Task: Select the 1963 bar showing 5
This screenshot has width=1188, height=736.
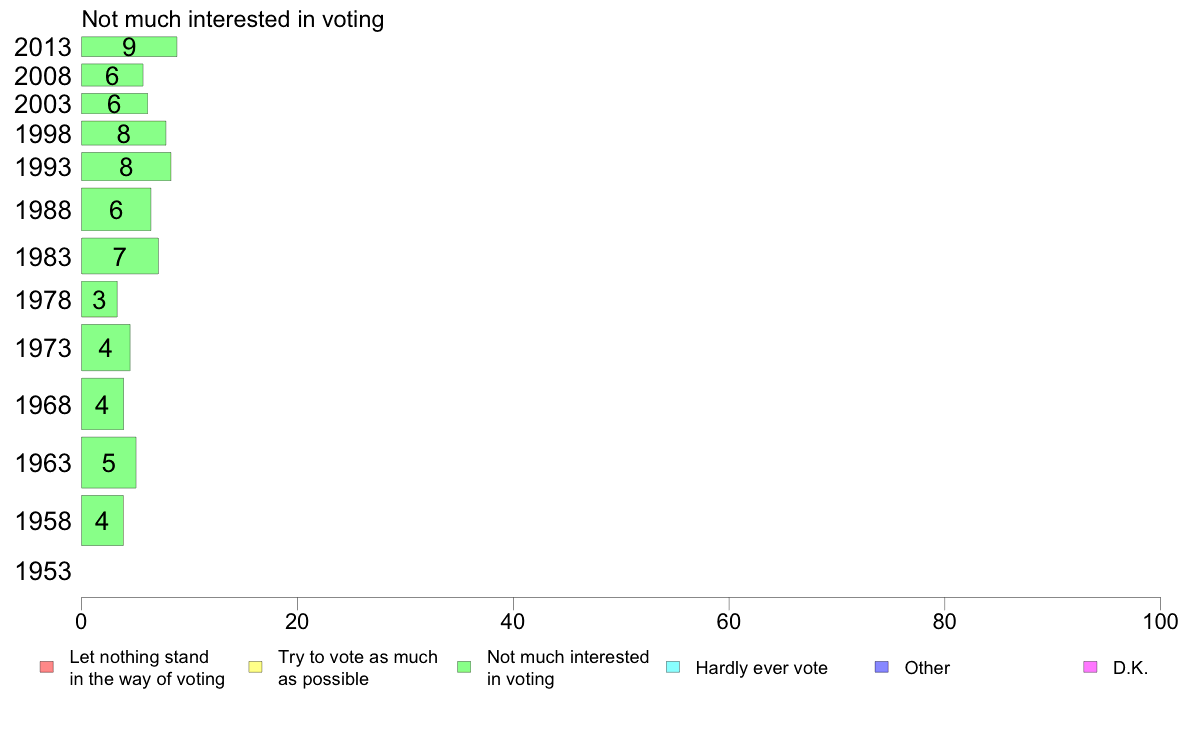Action: [x=108, y=462]
